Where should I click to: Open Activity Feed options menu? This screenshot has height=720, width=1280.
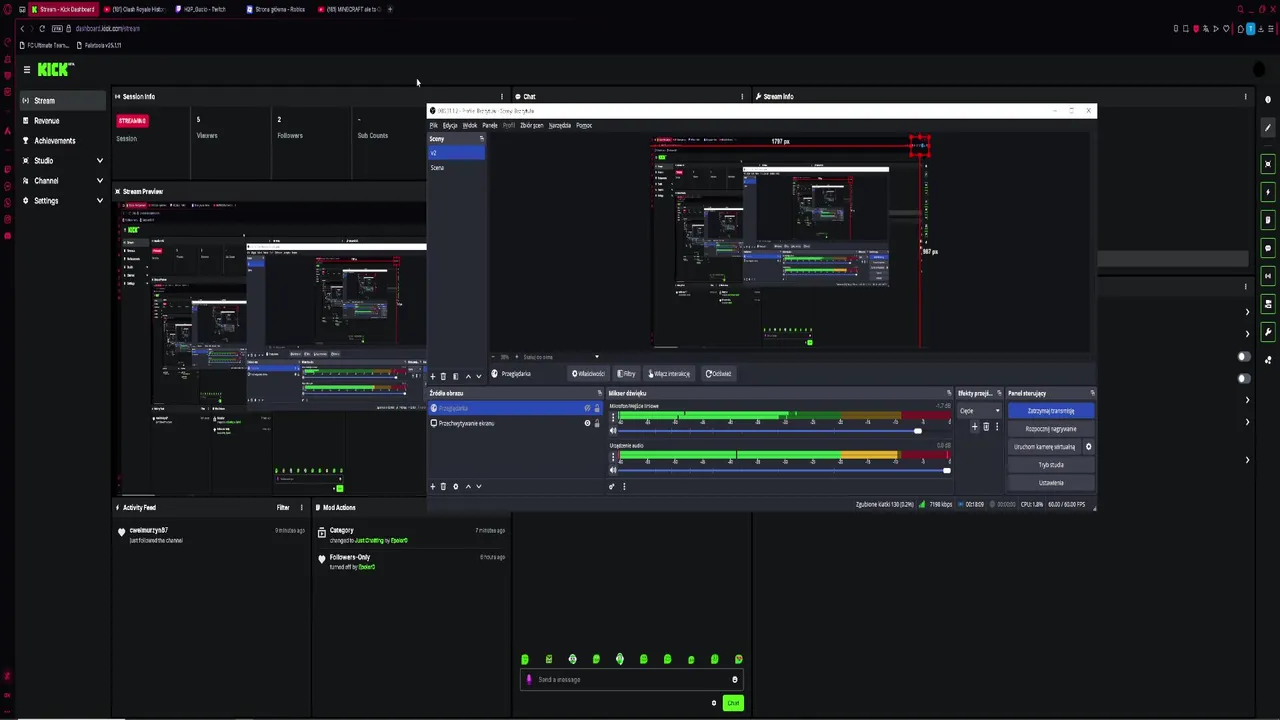301,507
